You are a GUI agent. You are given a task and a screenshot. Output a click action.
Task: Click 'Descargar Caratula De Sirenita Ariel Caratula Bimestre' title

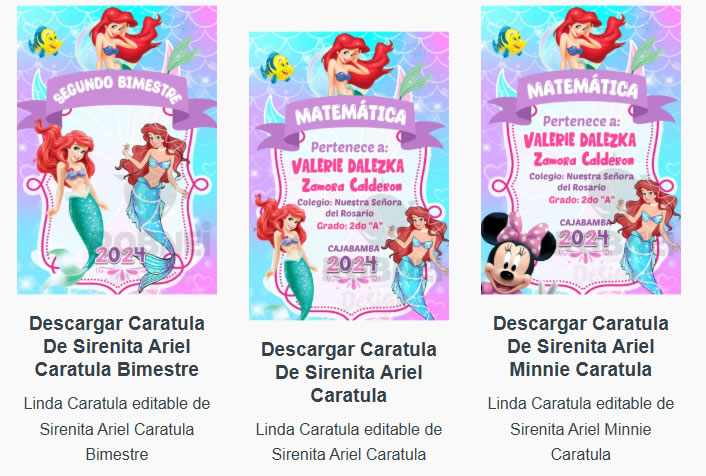pos(117,346)
